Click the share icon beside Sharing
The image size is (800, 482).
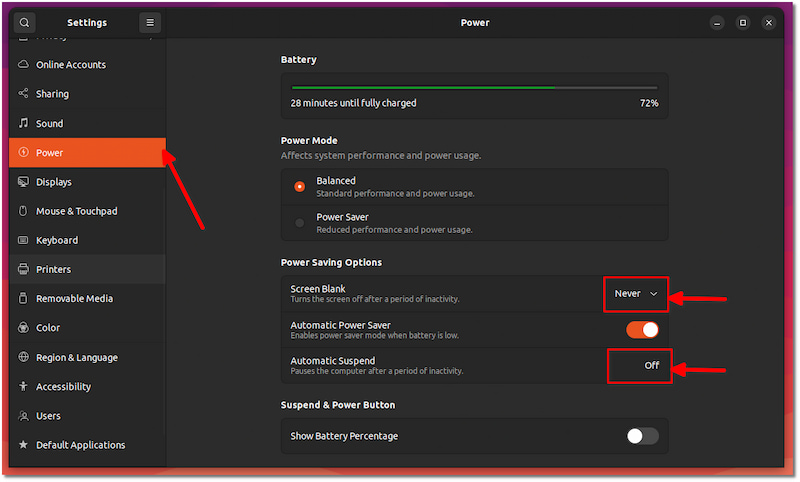[x=23, y=93]
